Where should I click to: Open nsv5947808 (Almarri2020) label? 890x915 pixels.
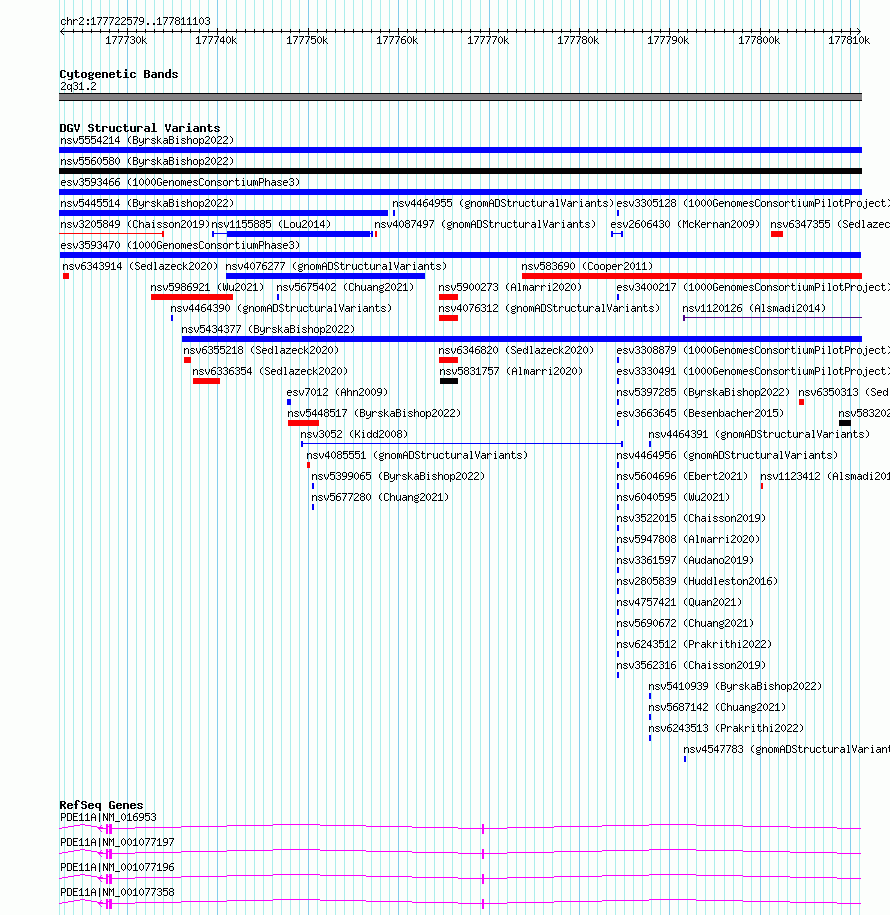(x=689, y=540)
